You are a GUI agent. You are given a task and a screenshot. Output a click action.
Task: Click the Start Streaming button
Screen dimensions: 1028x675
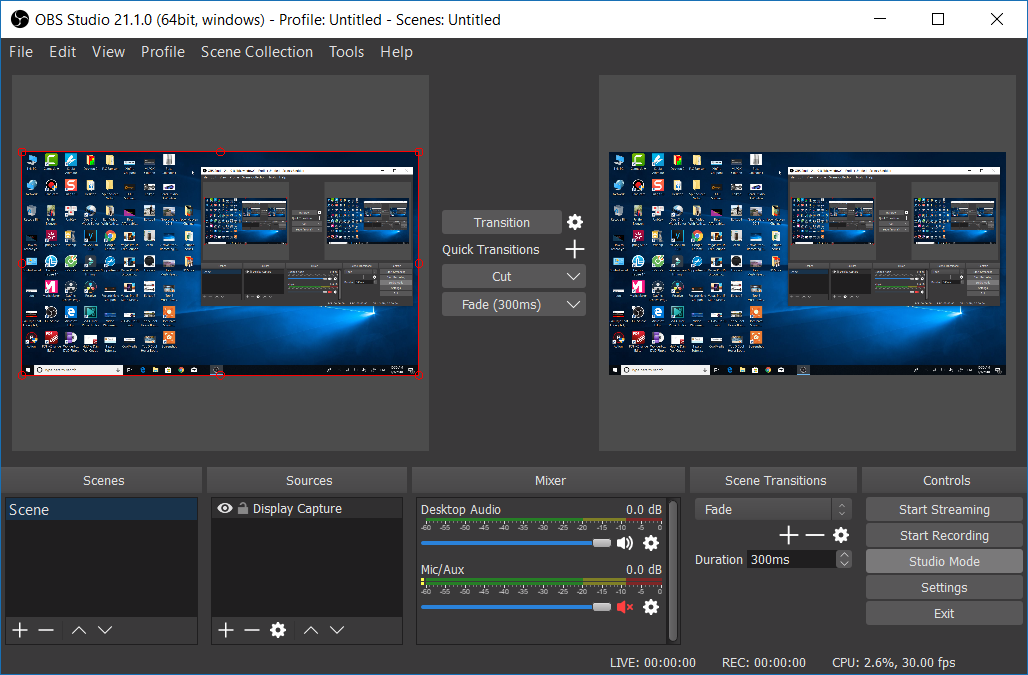(x=943, y=509)
